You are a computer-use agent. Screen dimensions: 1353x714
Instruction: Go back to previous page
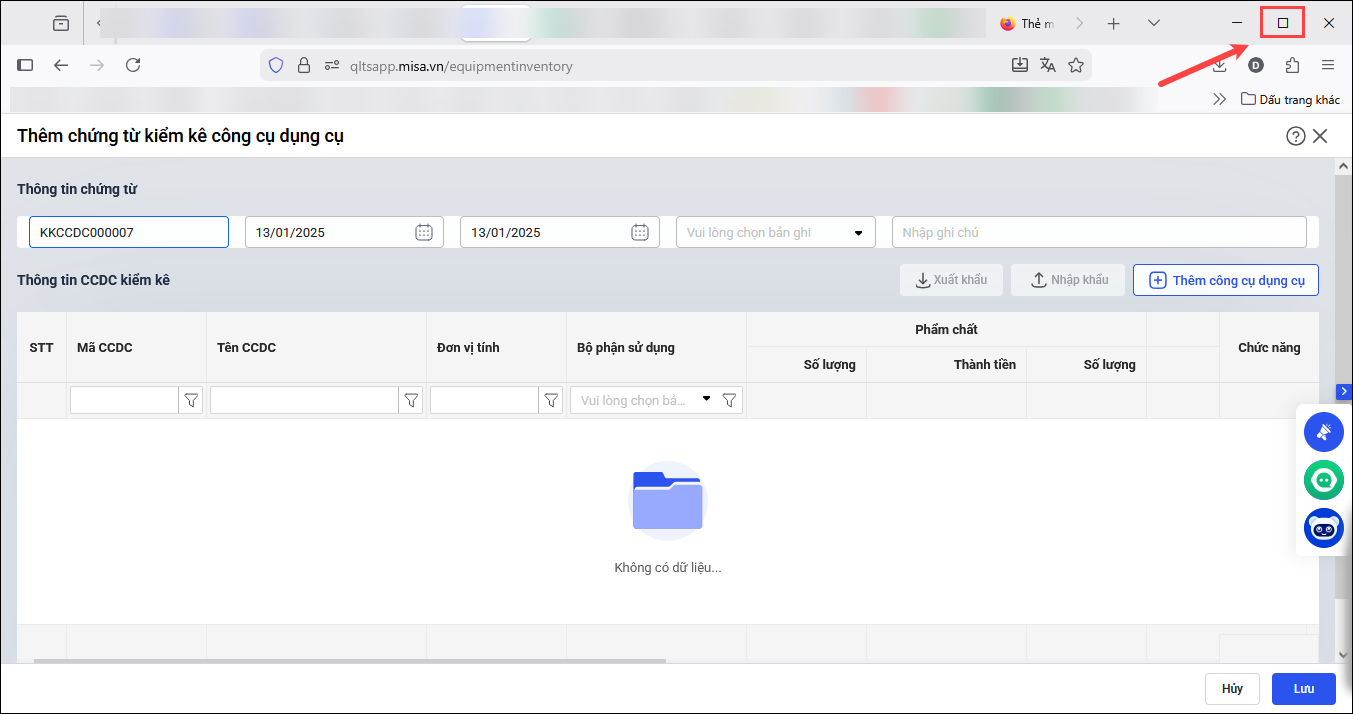coord(61,65)
